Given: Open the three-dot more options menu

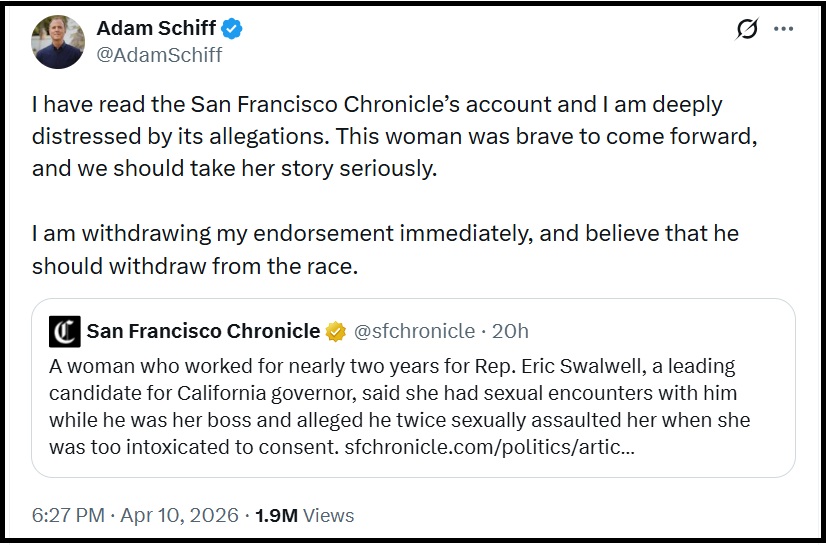Looking at the screenshot, I should tap(784, 29).
